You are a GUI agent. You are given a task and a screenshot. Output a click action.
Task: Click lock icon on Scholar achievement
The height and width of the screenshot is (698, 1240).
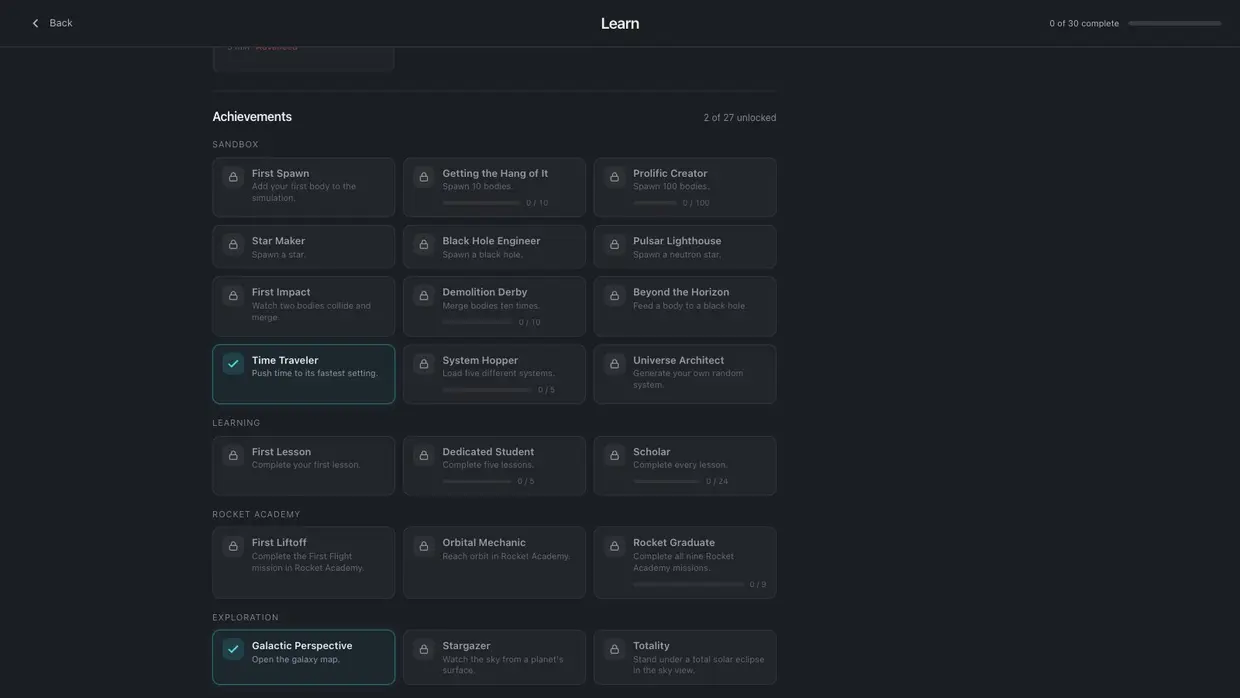tap(615, 455)
